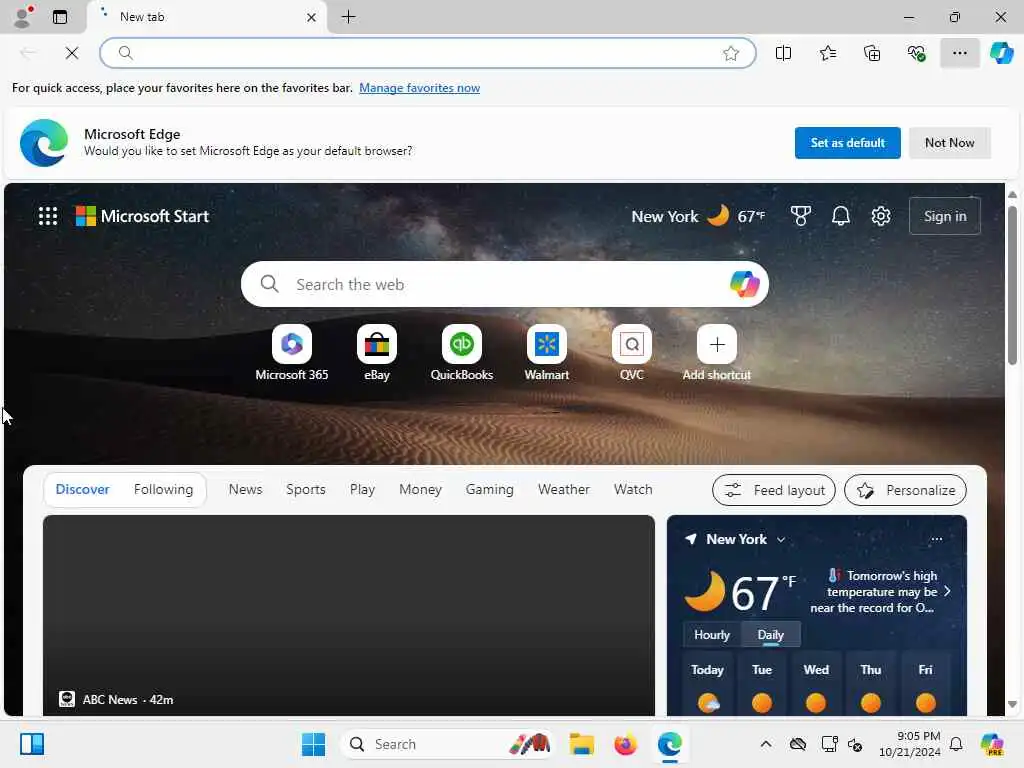Open Windows widgets panel icon
Image resolution: width=1024 pixels, height=768 pixels.
(x=31, y=744)
